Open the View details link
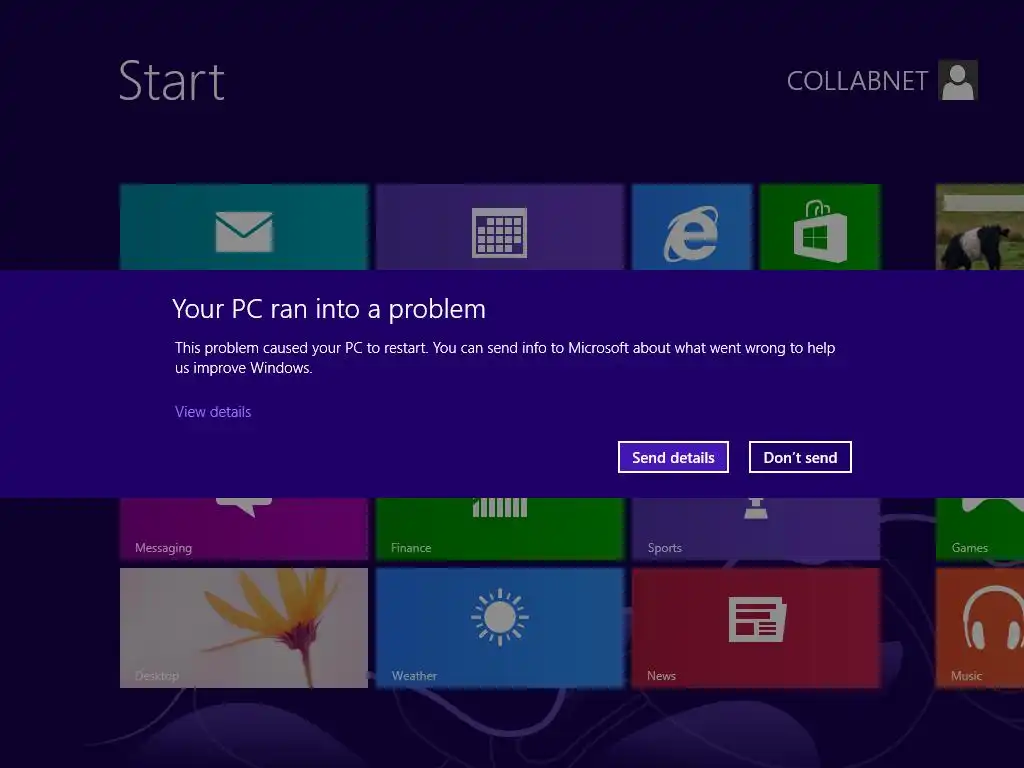The image size is (1024, 768). [x=213, y=412]
